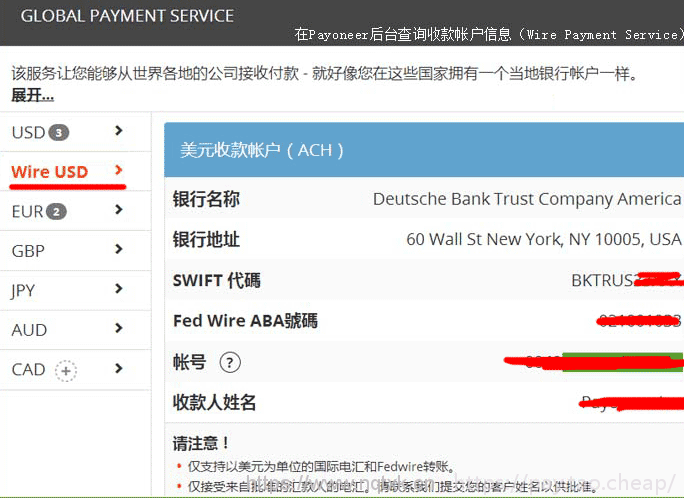This screenshot has height=498, width=684.
Task: Select the JPY currency tab
Action: pyautogui.click(x=24, y=290)
